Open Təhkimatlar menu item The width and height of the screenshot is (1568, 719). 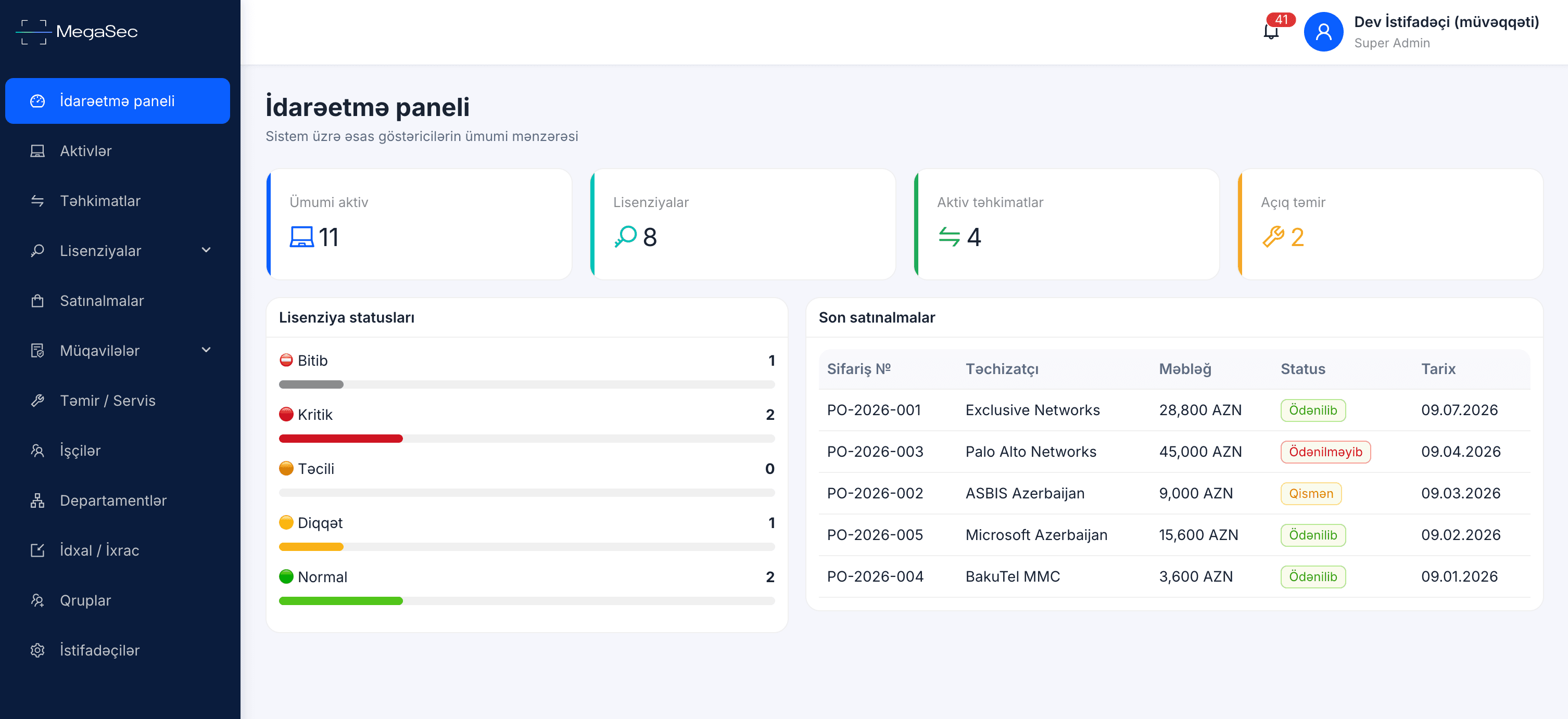coord(118,201)
